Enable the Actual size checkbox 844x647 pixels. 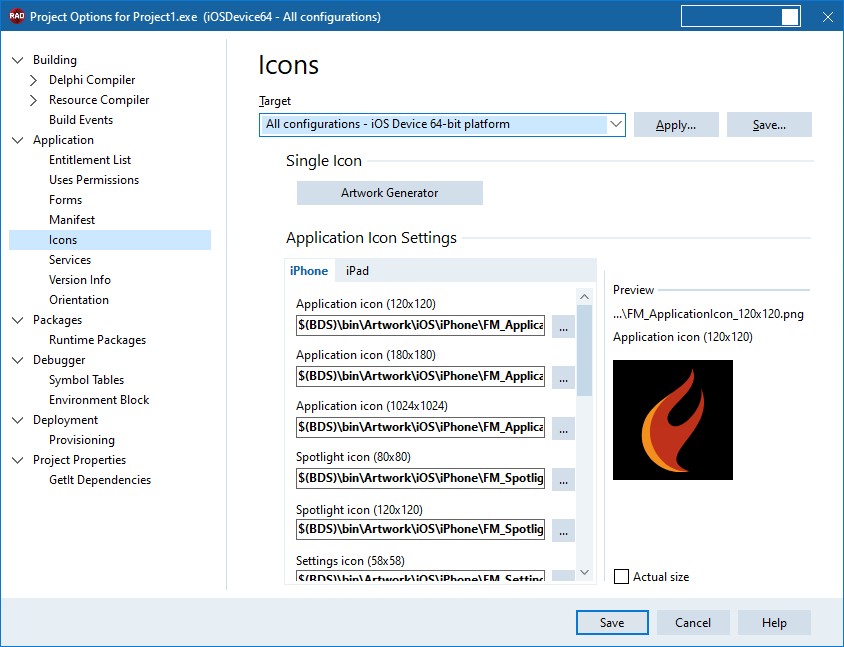[621, 576]
